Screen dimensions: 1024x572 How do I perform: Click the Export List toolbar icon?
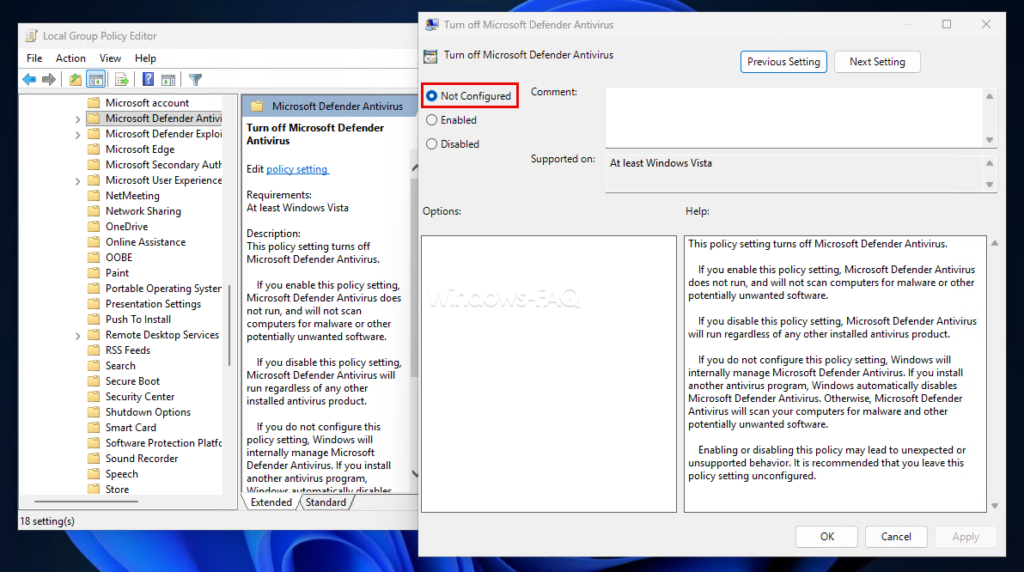(121, 80)
